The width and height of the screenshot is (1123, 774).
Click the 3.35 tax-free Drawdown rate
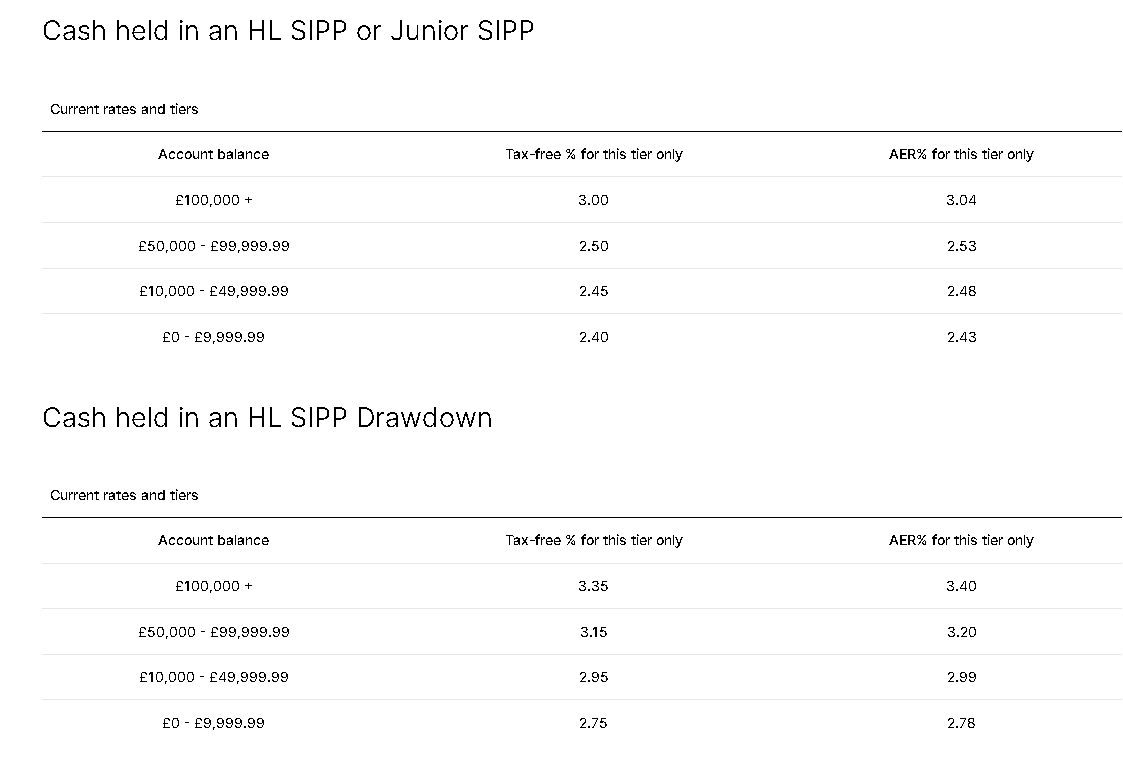[593, 586]
